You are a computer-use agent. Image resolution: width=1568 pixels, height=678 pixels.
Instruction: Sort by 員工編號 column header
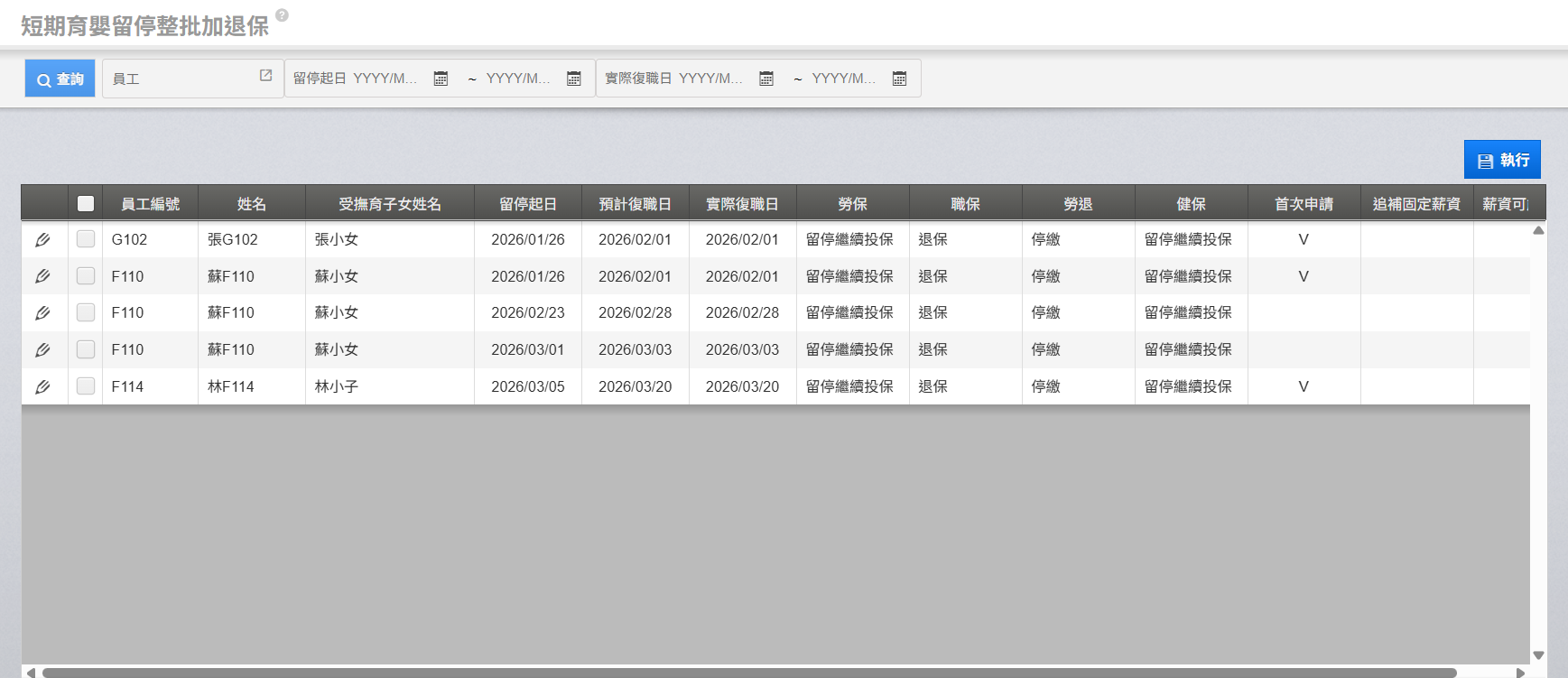[x=150, y=204]
